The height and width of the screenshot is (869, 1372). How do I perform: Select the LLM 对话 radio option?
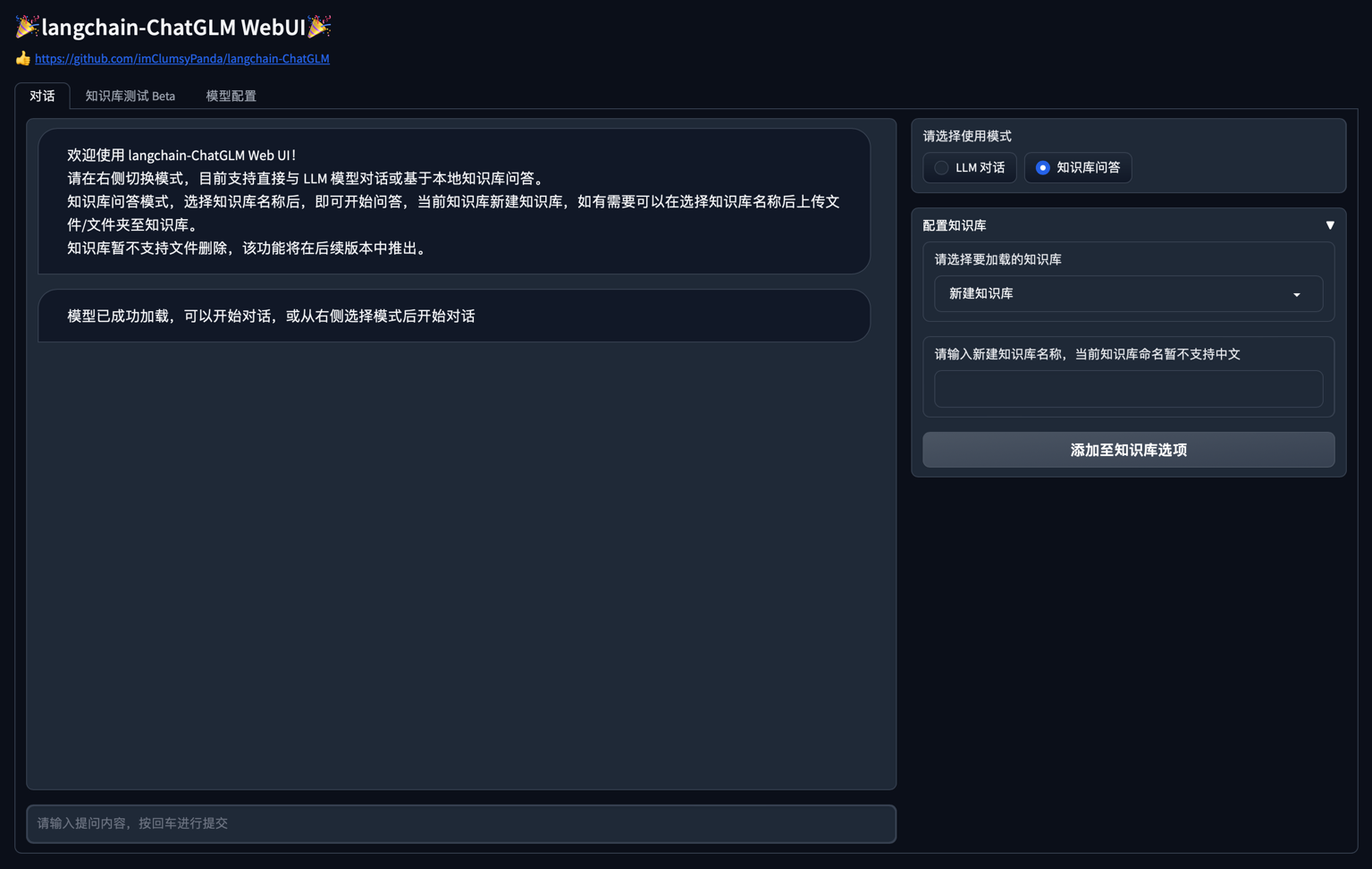coord(942,168)
